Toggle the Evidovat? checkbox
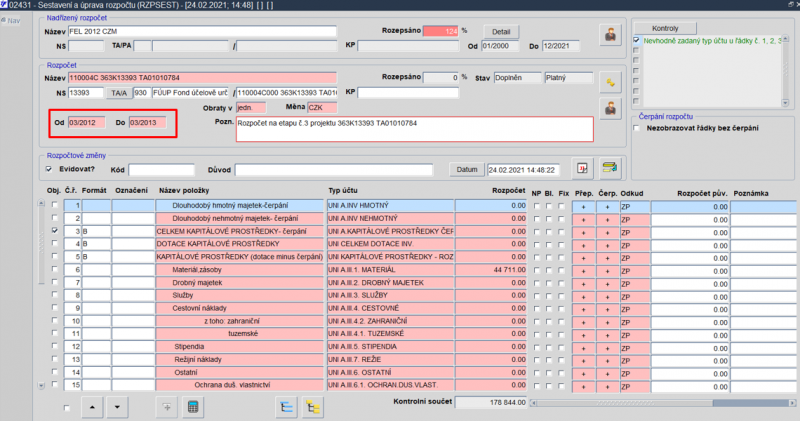 coord(49,169)
